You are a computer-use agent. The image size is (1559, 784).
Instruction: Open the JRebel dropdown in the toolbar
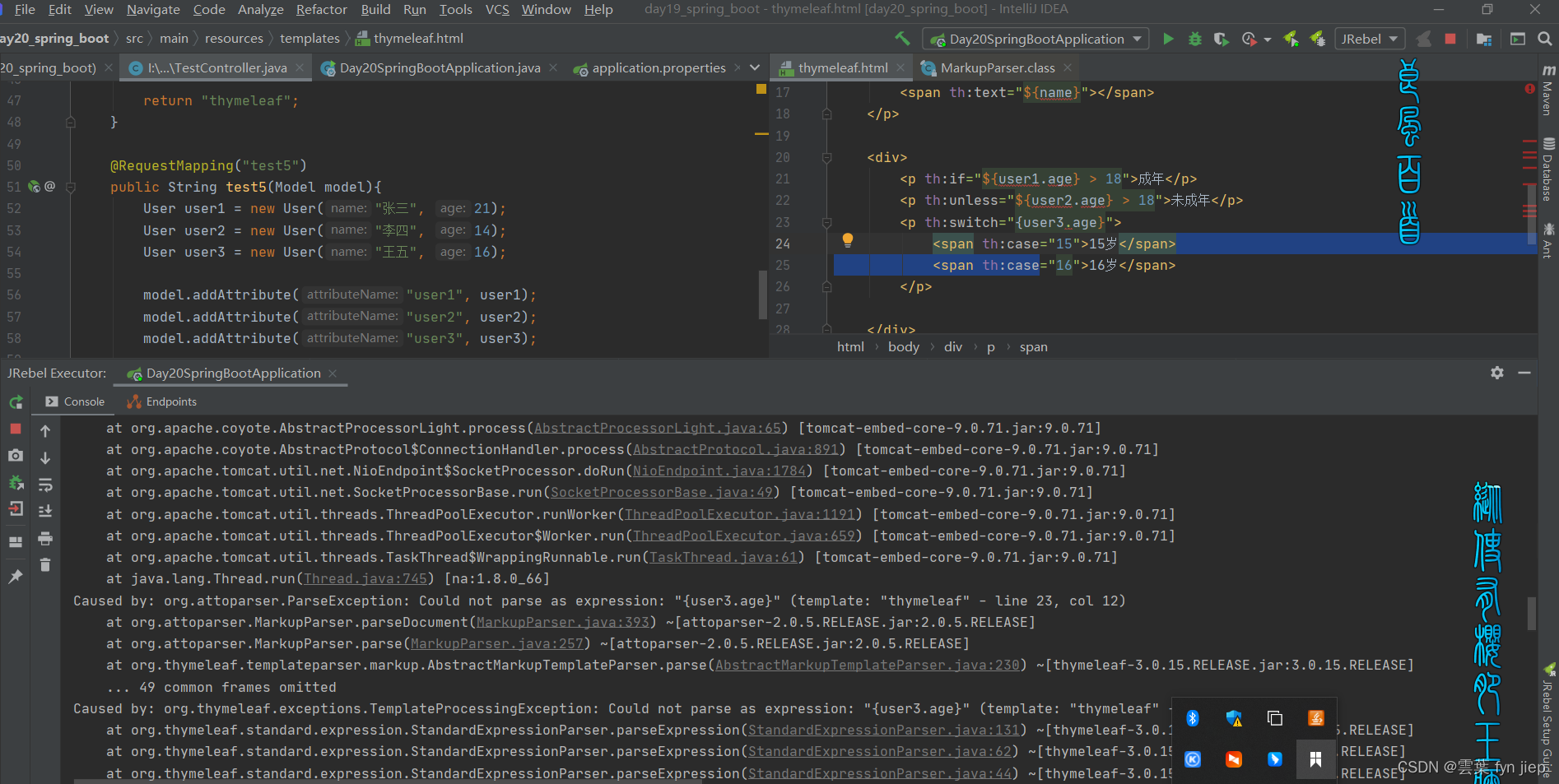[1370, 39]
